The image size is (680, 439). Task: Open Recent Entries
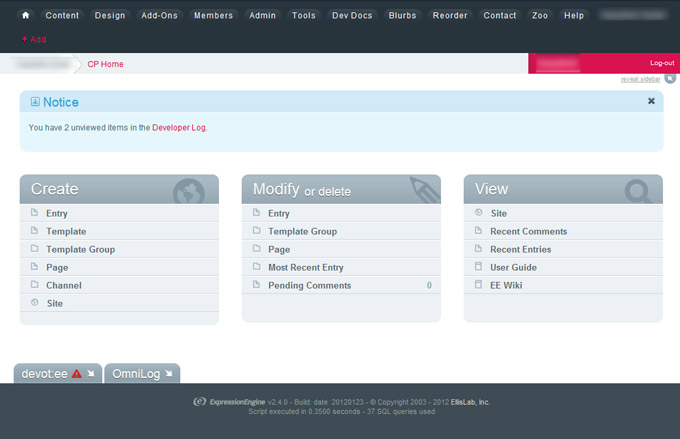(x=520, y=250)
